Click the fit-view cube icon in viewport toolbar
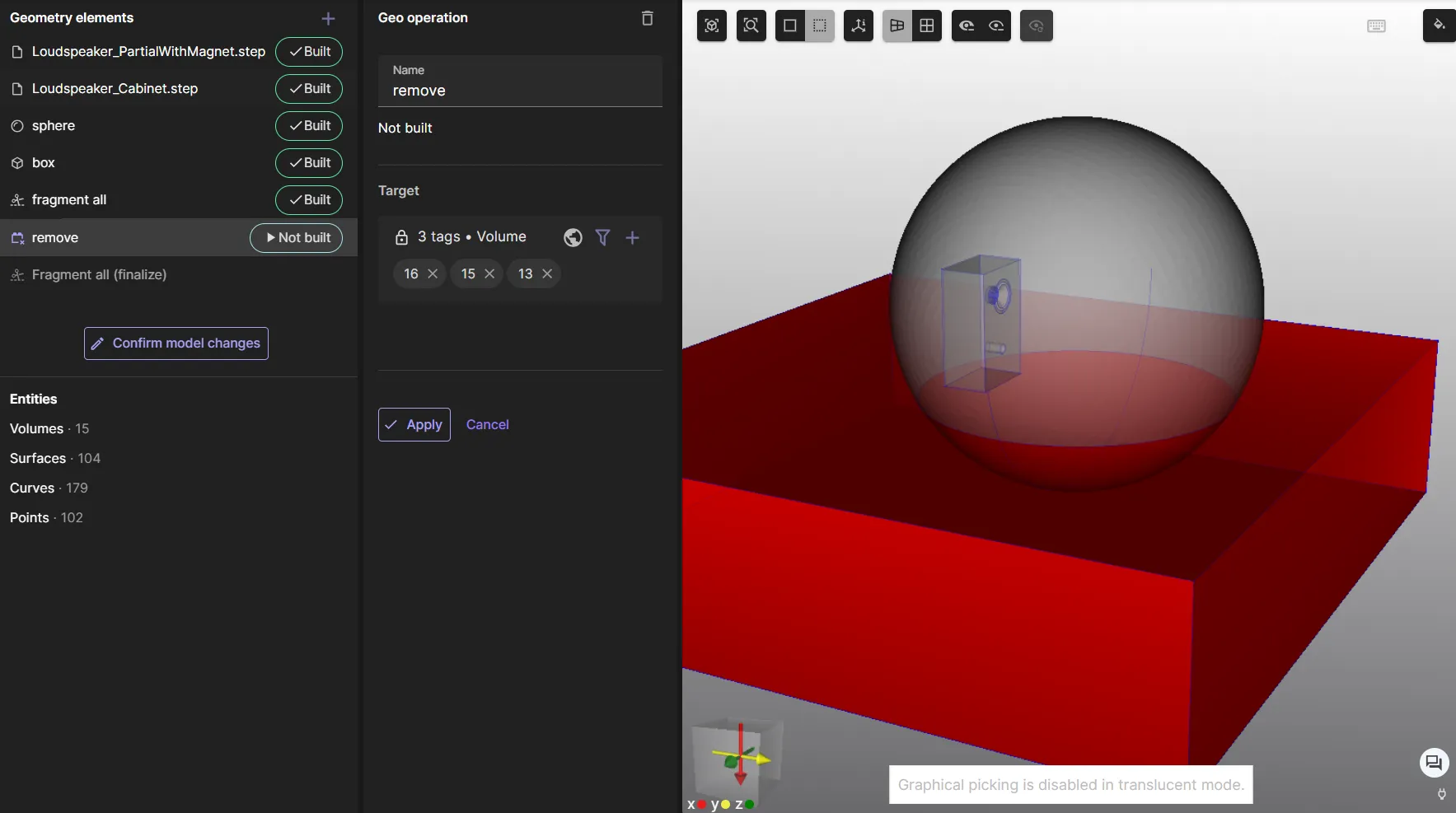1456x813 pixels. click(712, 26)
